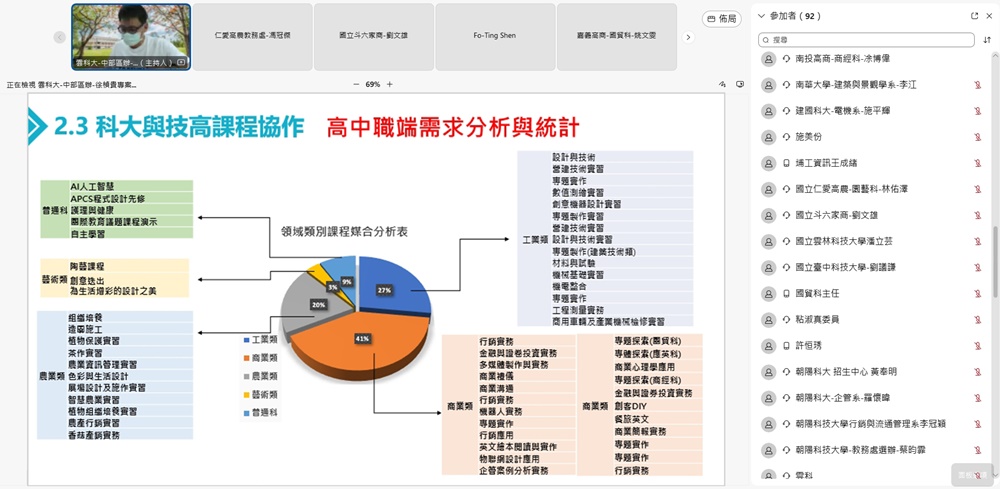This screenshot has width=1000, height=489.
Task: Click muted mic icon for 施美份
Action: (x=978, y=137)
